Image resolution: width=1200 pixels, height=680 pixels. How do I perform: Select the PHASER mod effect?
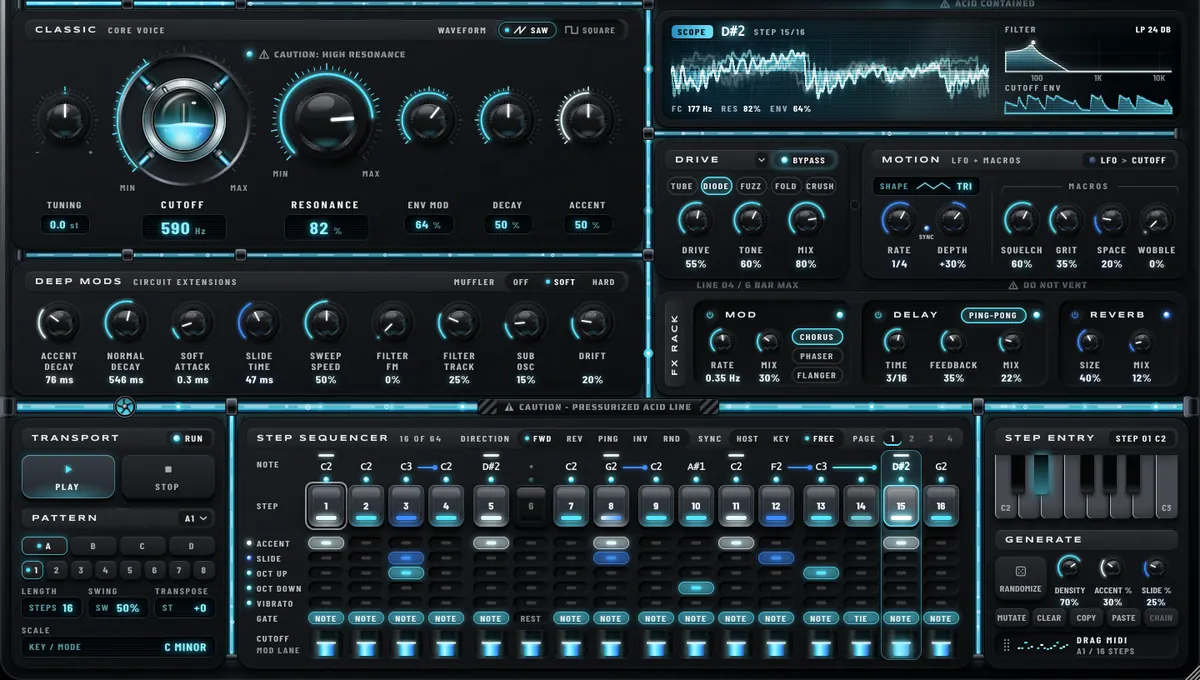[x=816, y=356]
